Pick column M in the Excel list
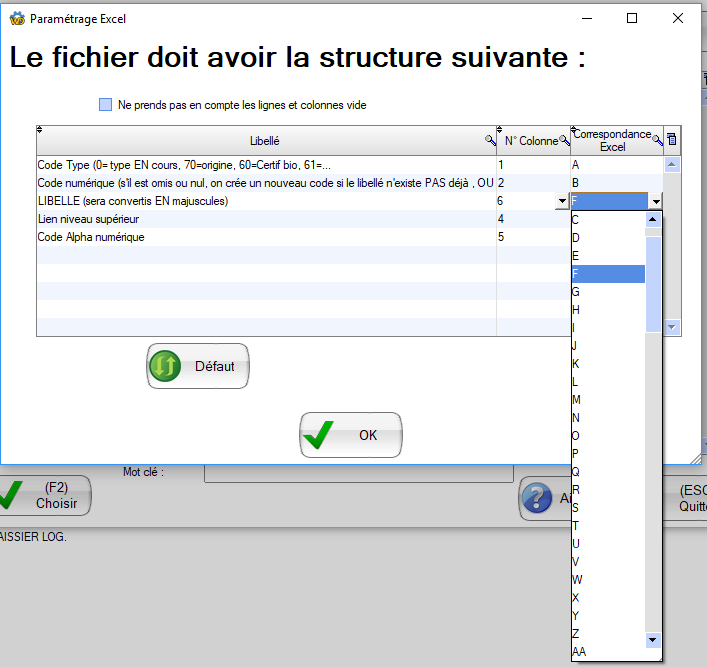 coord(576,399)
